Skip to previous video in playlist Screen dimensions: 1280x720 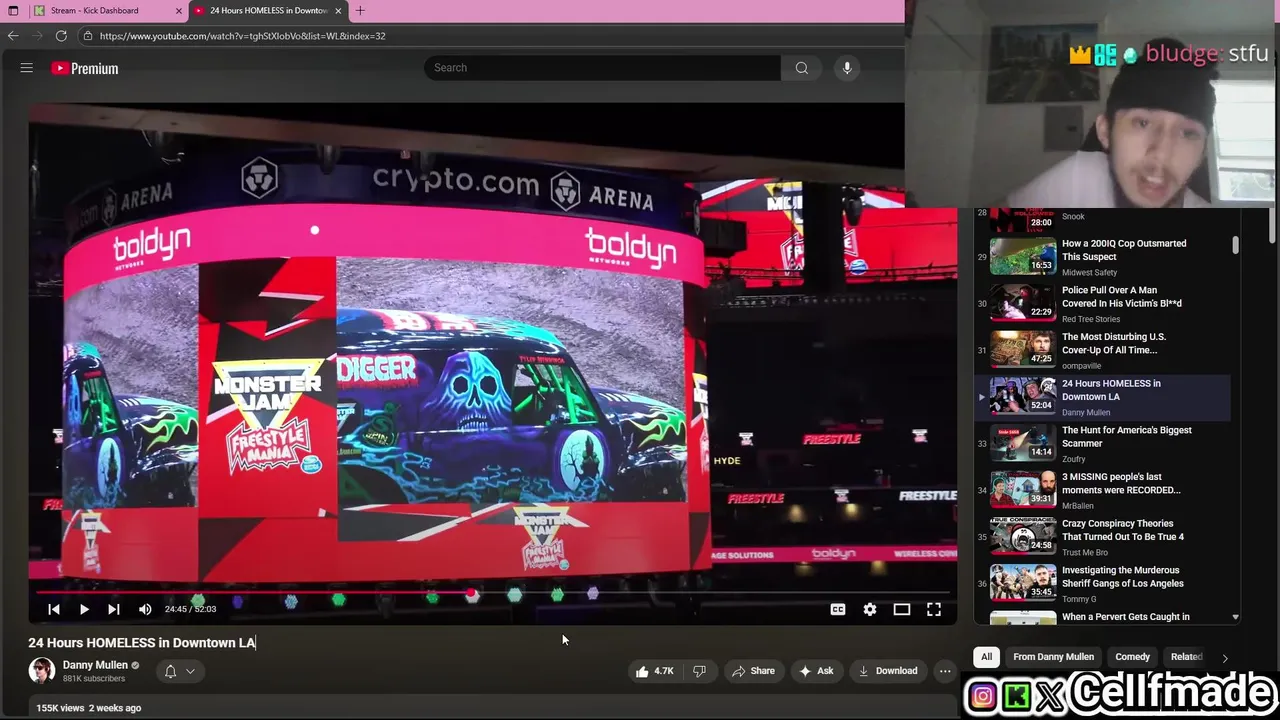point(54,609)
